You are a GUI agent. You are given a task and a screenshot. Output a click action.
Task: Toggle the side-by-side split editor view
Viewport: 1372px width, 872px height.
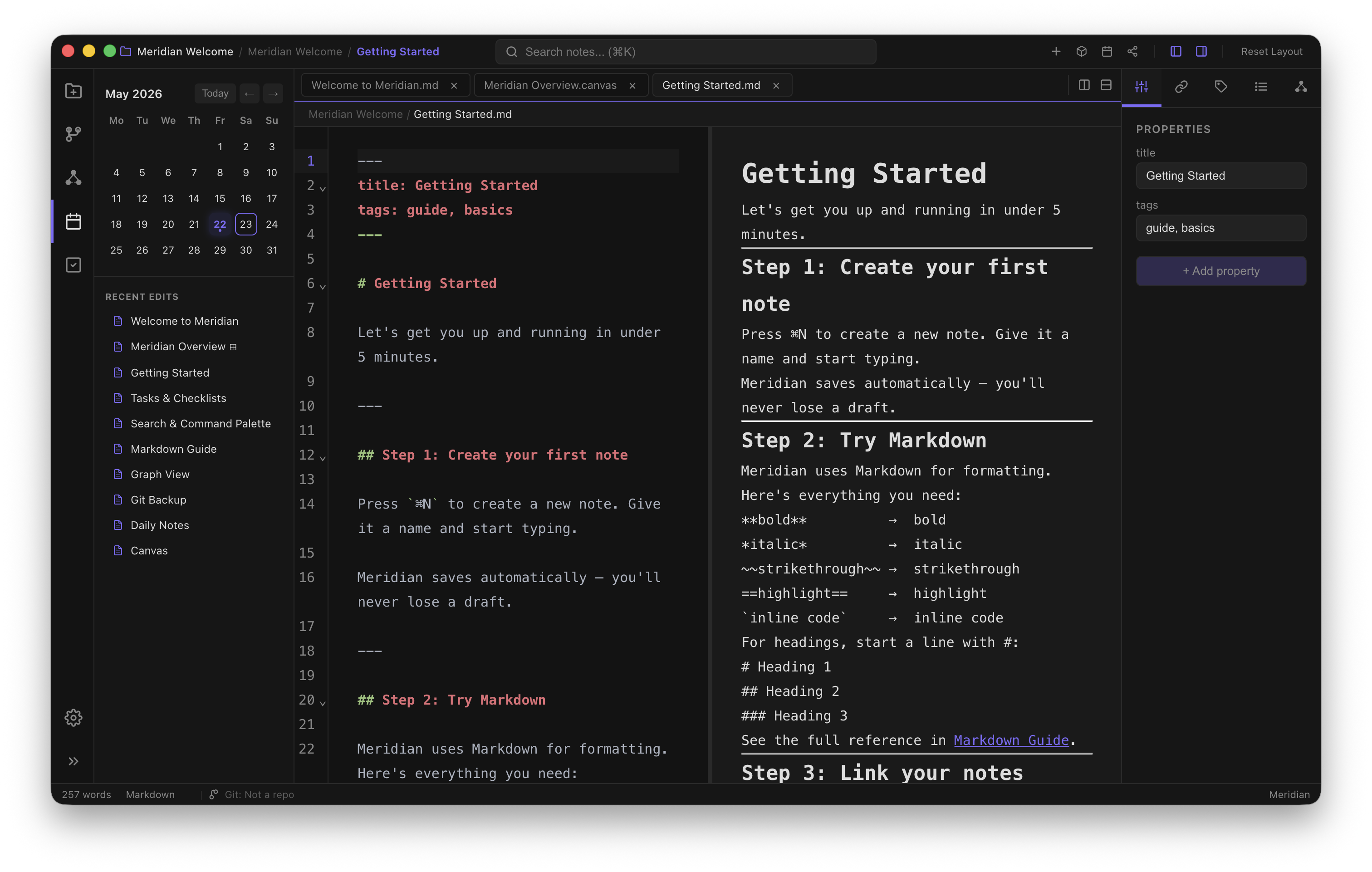[1084, 85]
